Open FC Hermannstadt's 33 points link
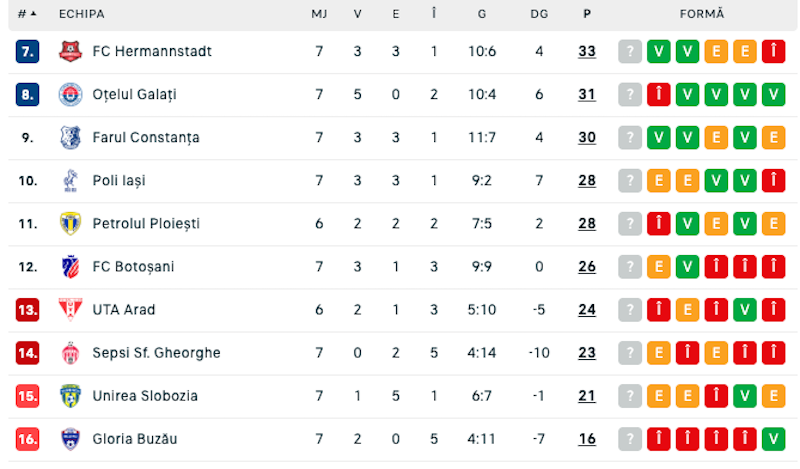The image size is (800, 469). [x=587, y=51]
